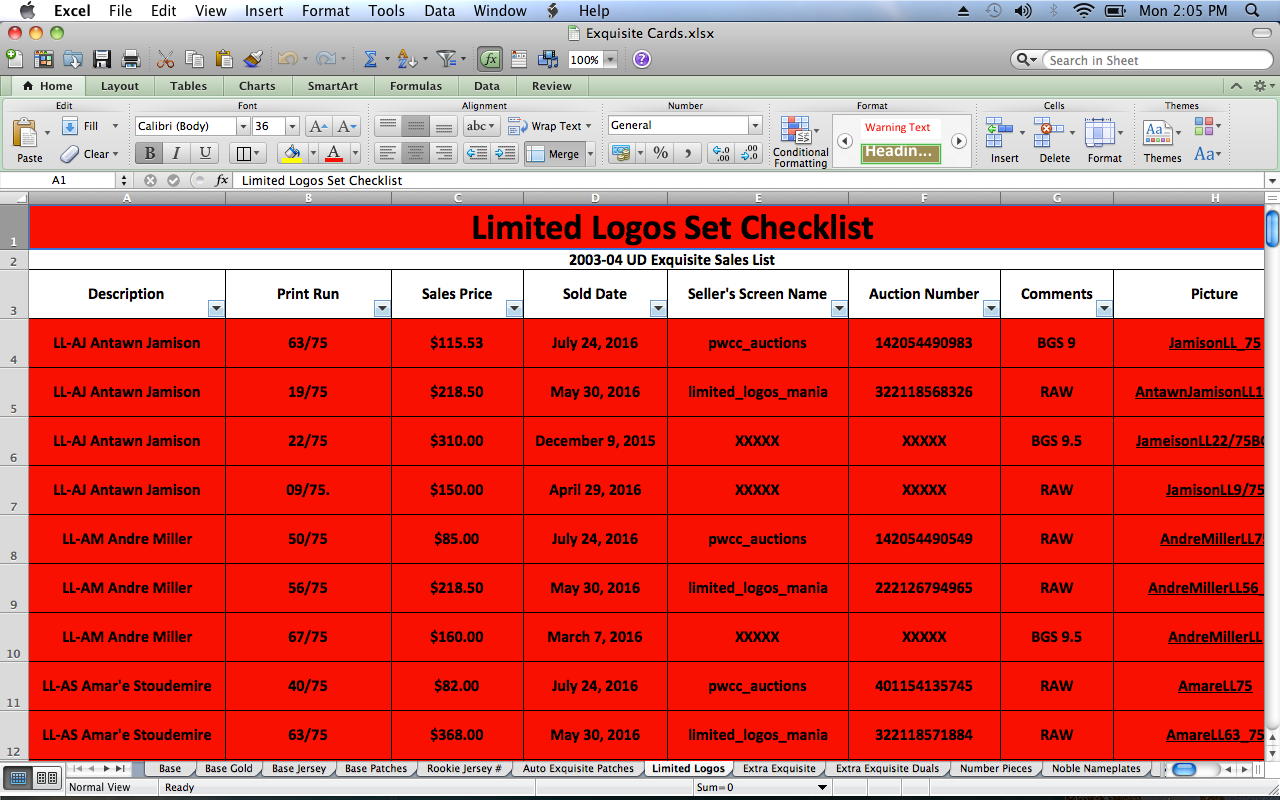Click the Wrap Text button

coord(548,126)
